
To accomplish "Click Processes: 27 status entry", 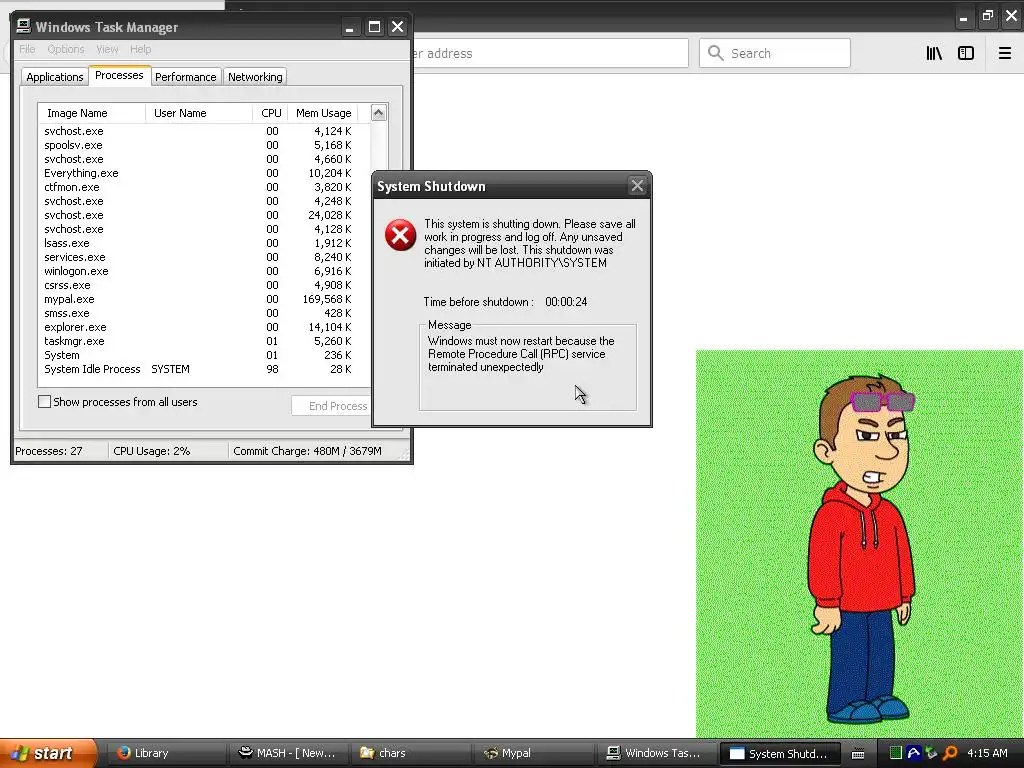I will [61, 451].
